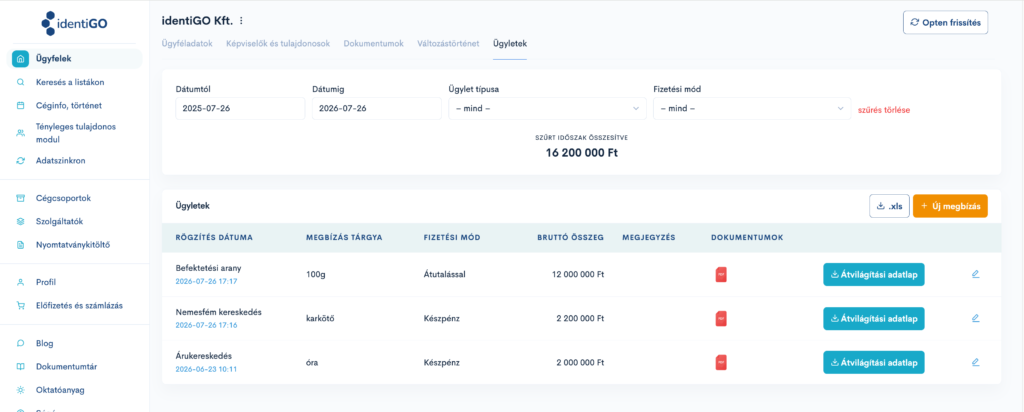Edit the Befektetési arany transaction via pencil icon

[976, 274]
